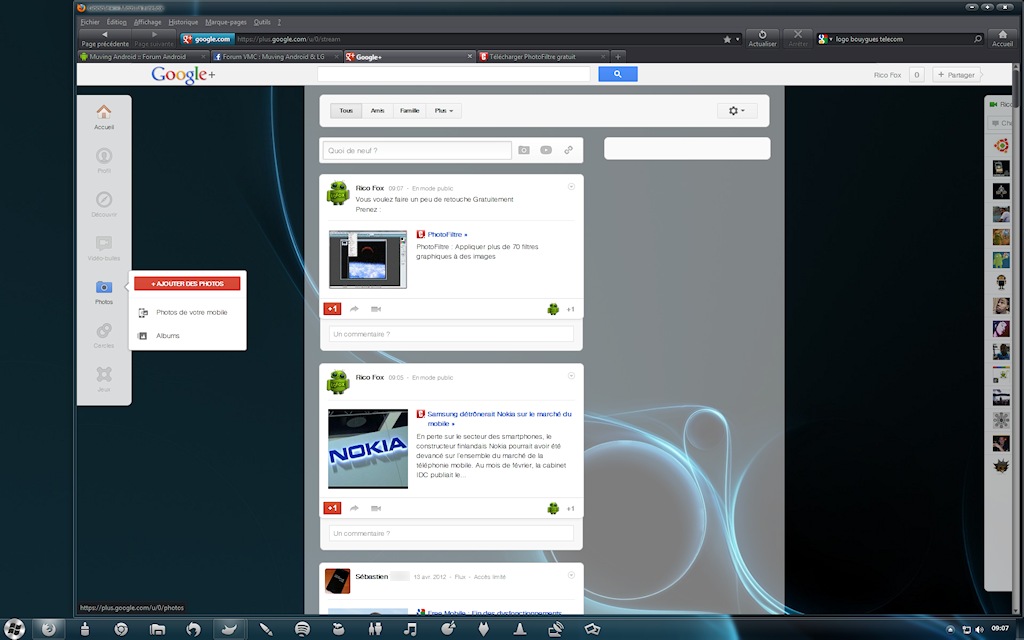1024x640 pixels.
Task: Open the Albums entry in Photos popup
Action: [168, 336]
